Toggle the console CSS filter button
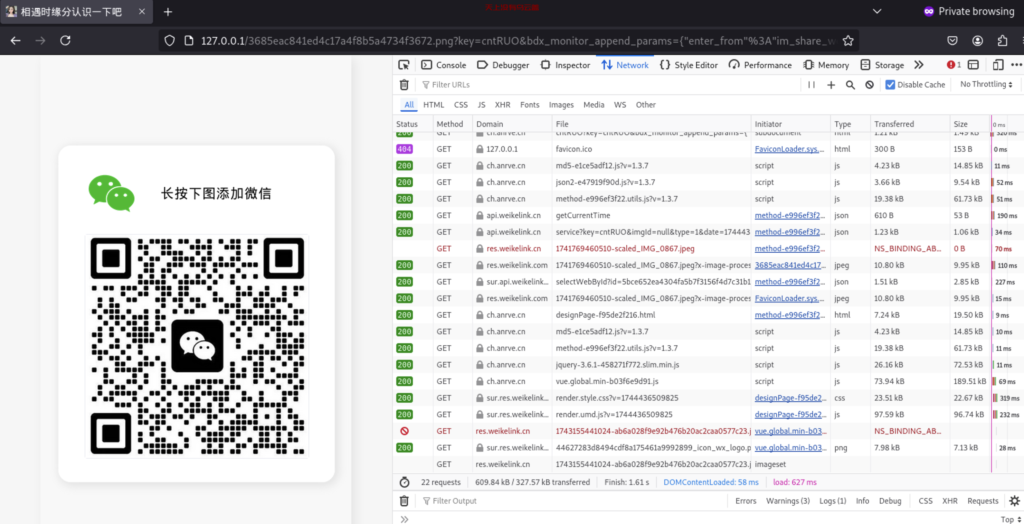 pyautogui.click(x=925, y=500)
